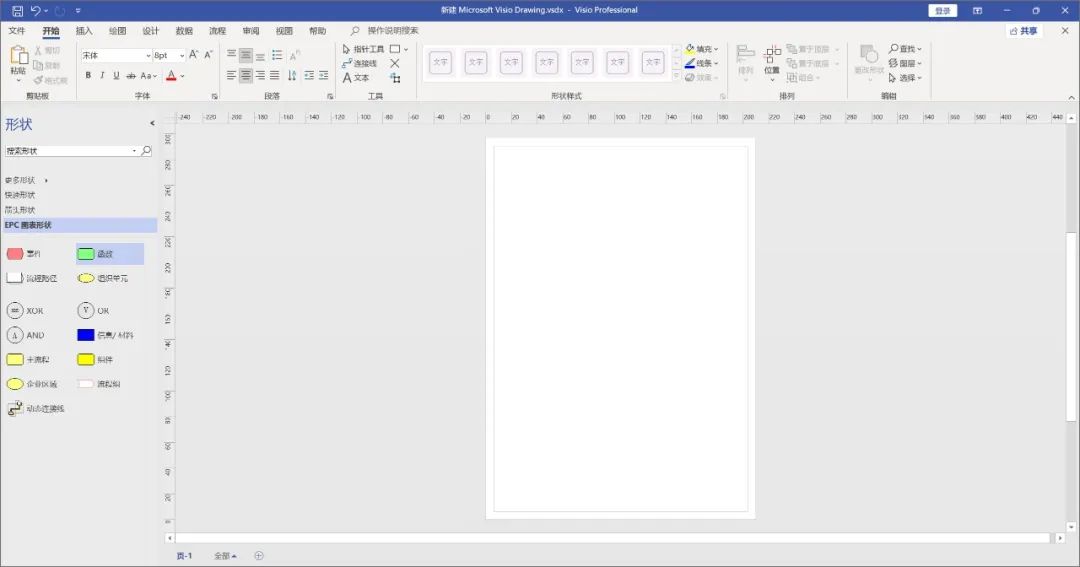The image size is (1080, 567).
Task: Toggle Underline formatting
Action: click(x=116, y=76)
